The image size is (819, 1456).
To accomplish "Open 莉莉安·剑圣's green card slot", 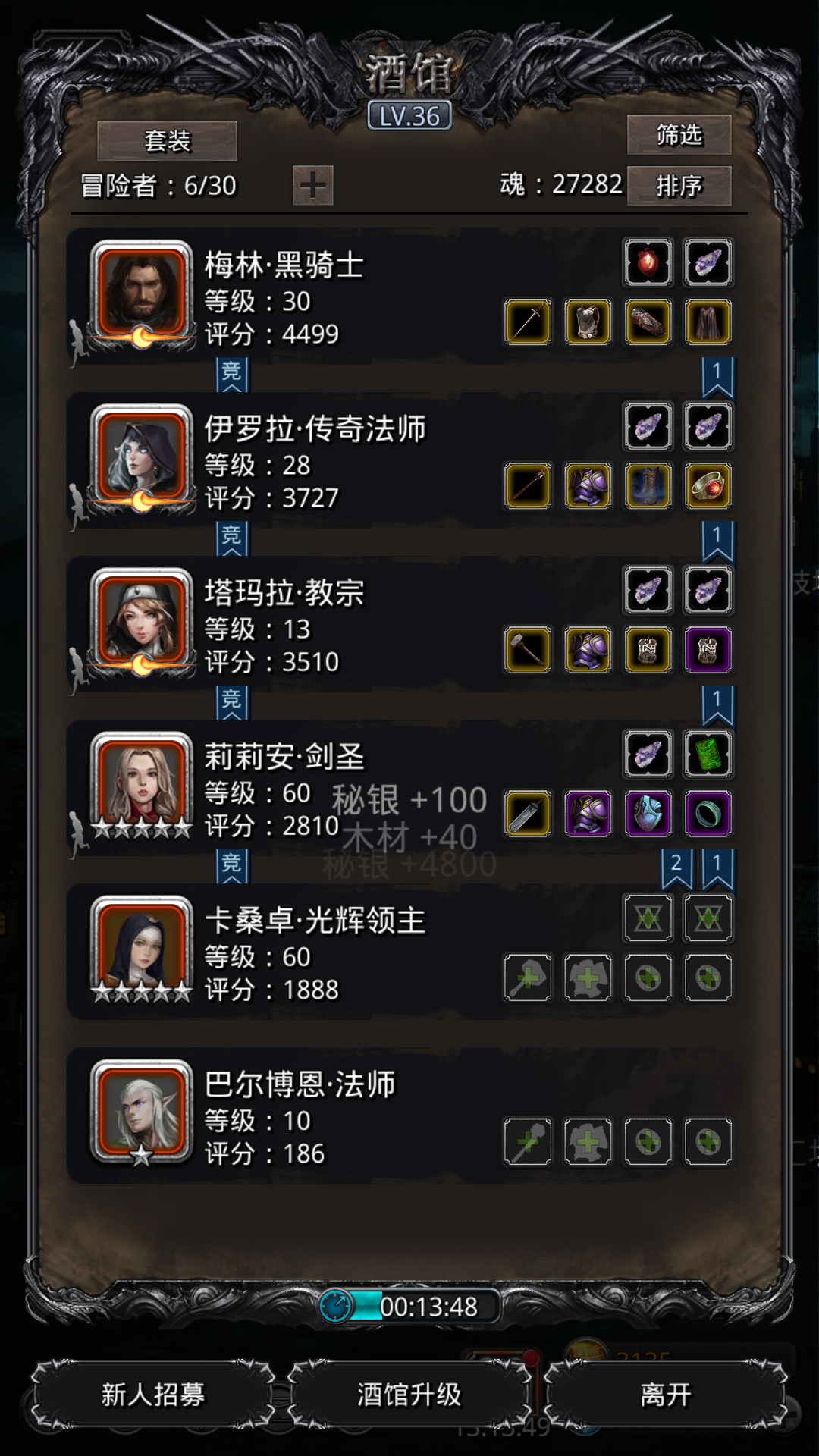I will point(708,754).
